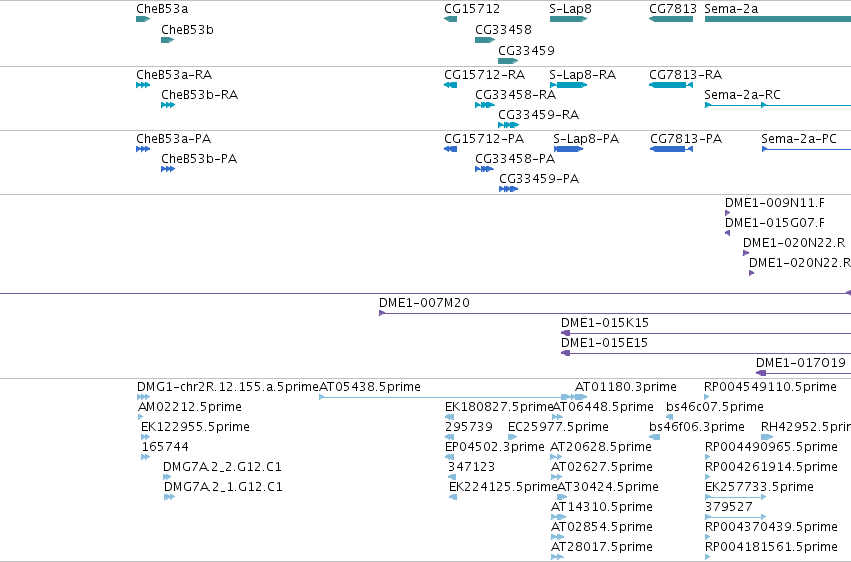Select the AT20628.5prime EST

(556, 458)
